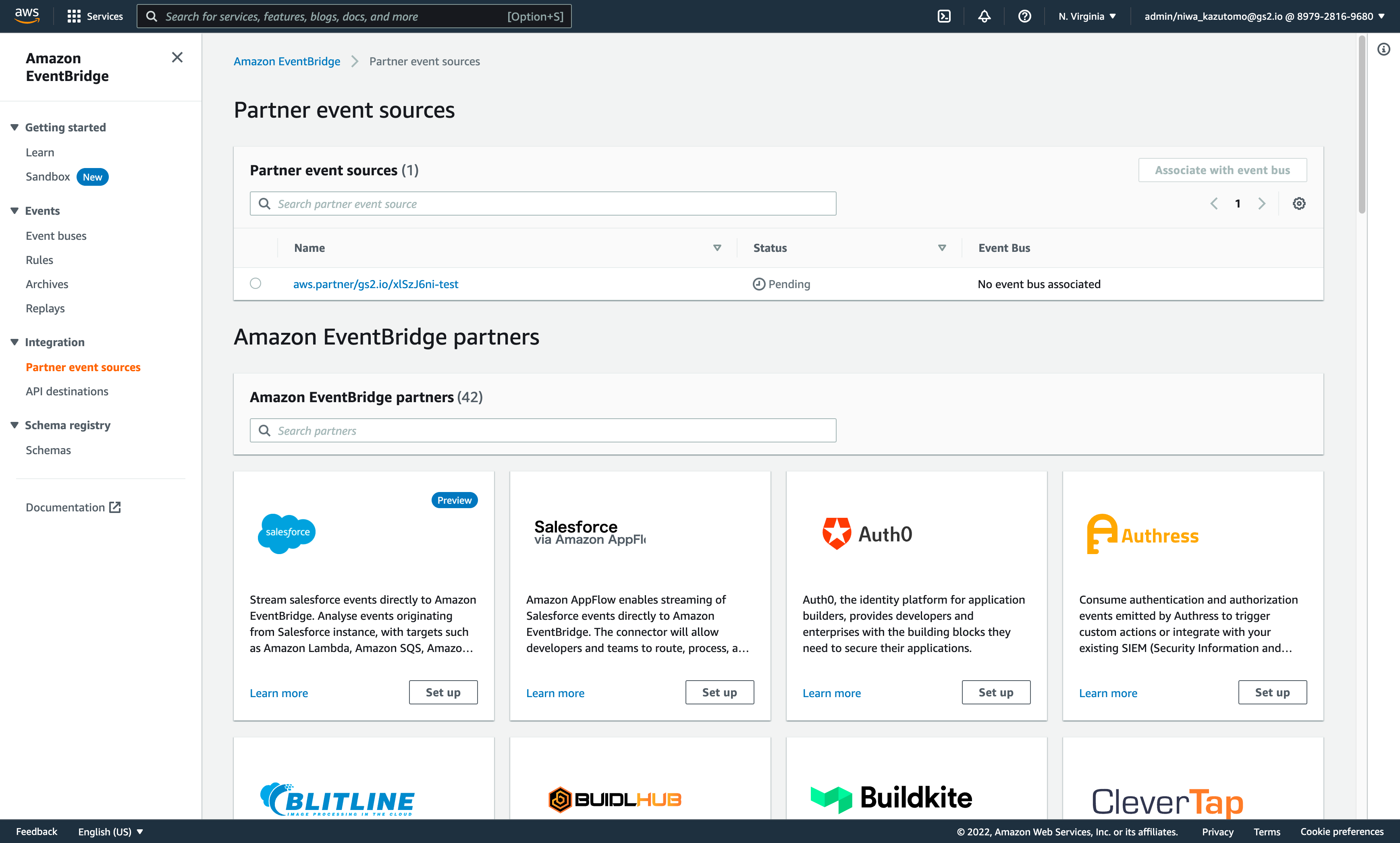
Task: Set up the Auth0 partner
Action: (x=996, y=692)
